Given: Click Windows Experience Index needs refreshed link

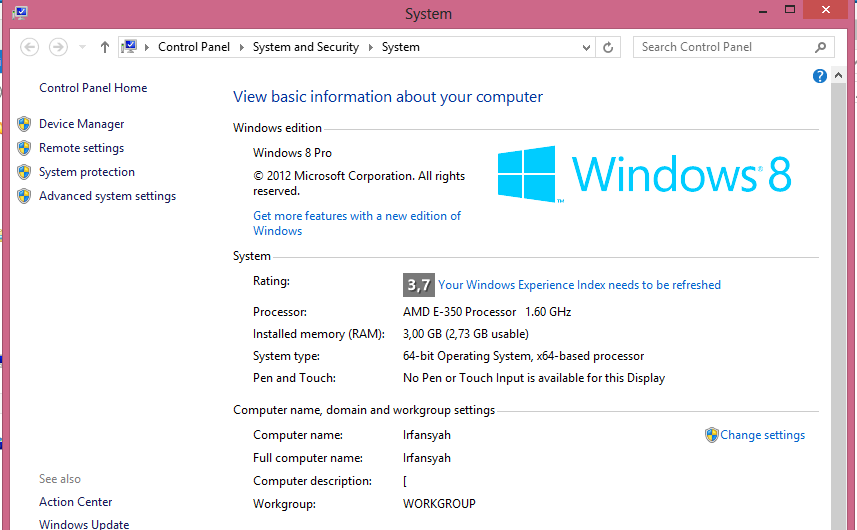Looking at the screenshot, I should pos(579,285).
